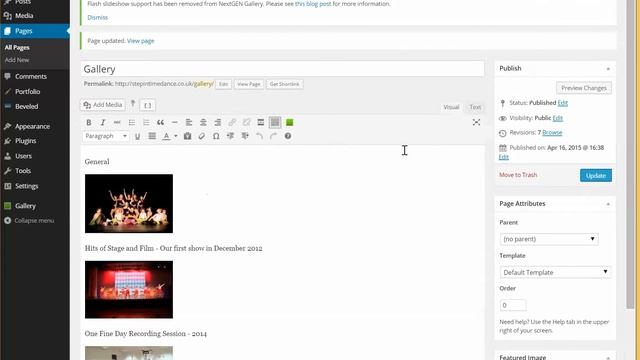Apply strikethrough formatting
This screenshot has height=360, width=640.
[x=117, y=122]
